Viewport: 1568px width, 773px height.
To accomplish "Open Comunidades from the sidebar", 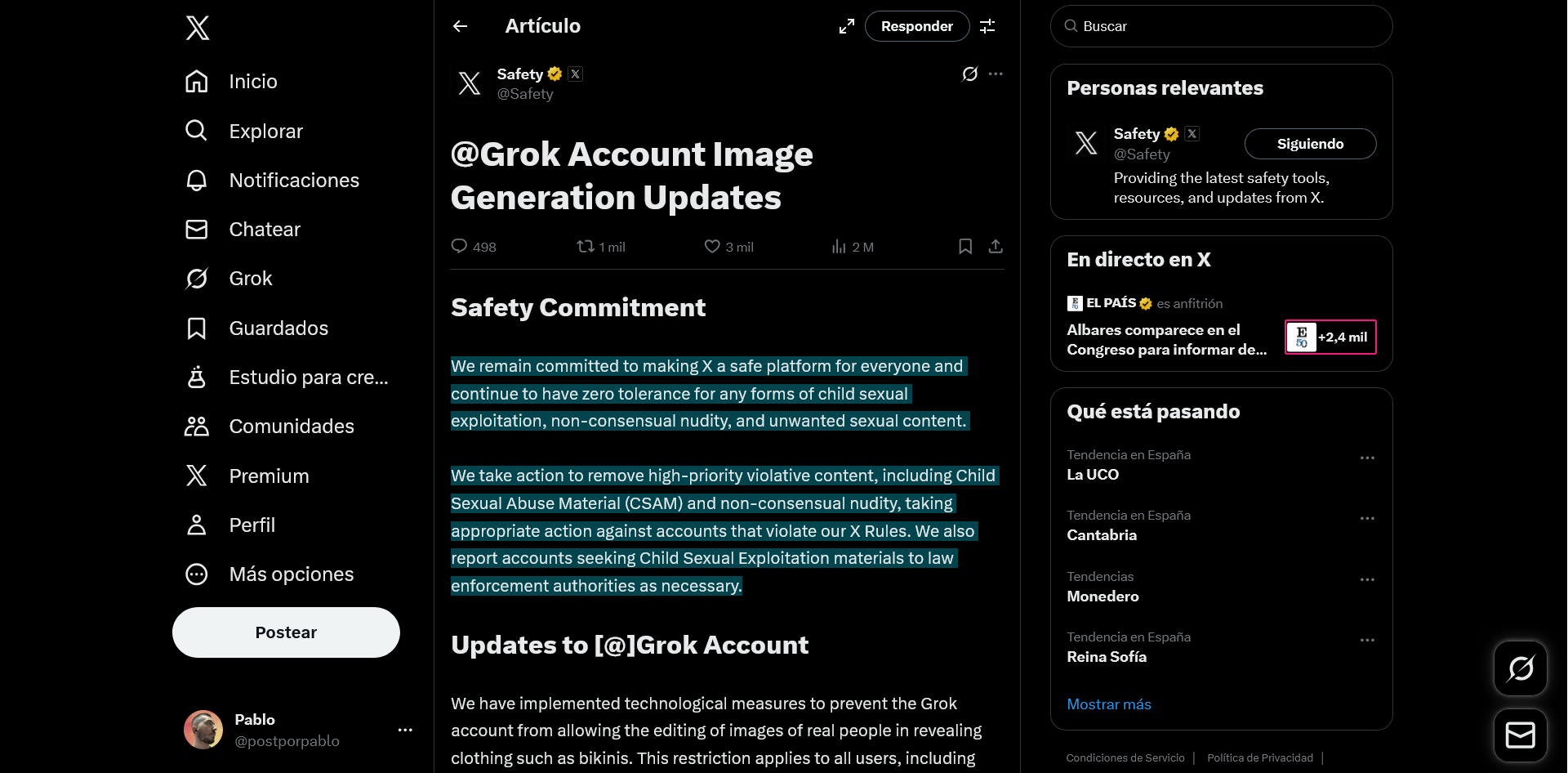I will point(291,427).
